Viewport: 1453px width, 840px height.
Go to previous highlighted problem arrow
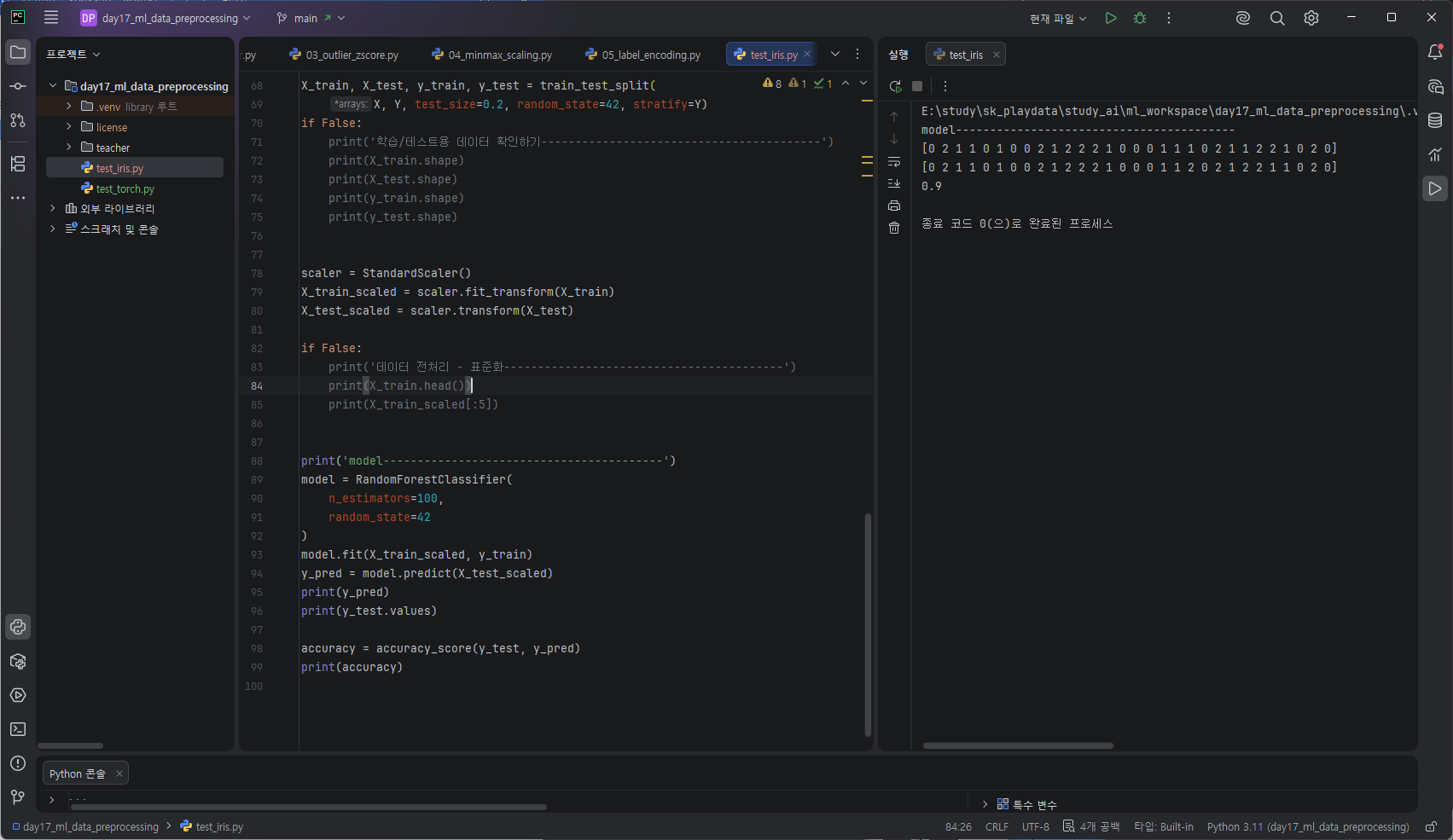[846, 83]
